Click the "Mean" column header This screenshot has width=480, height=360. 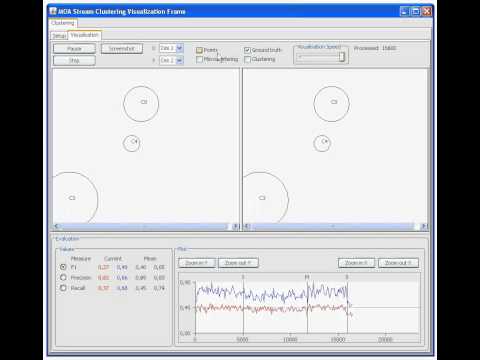click(150, 258)
